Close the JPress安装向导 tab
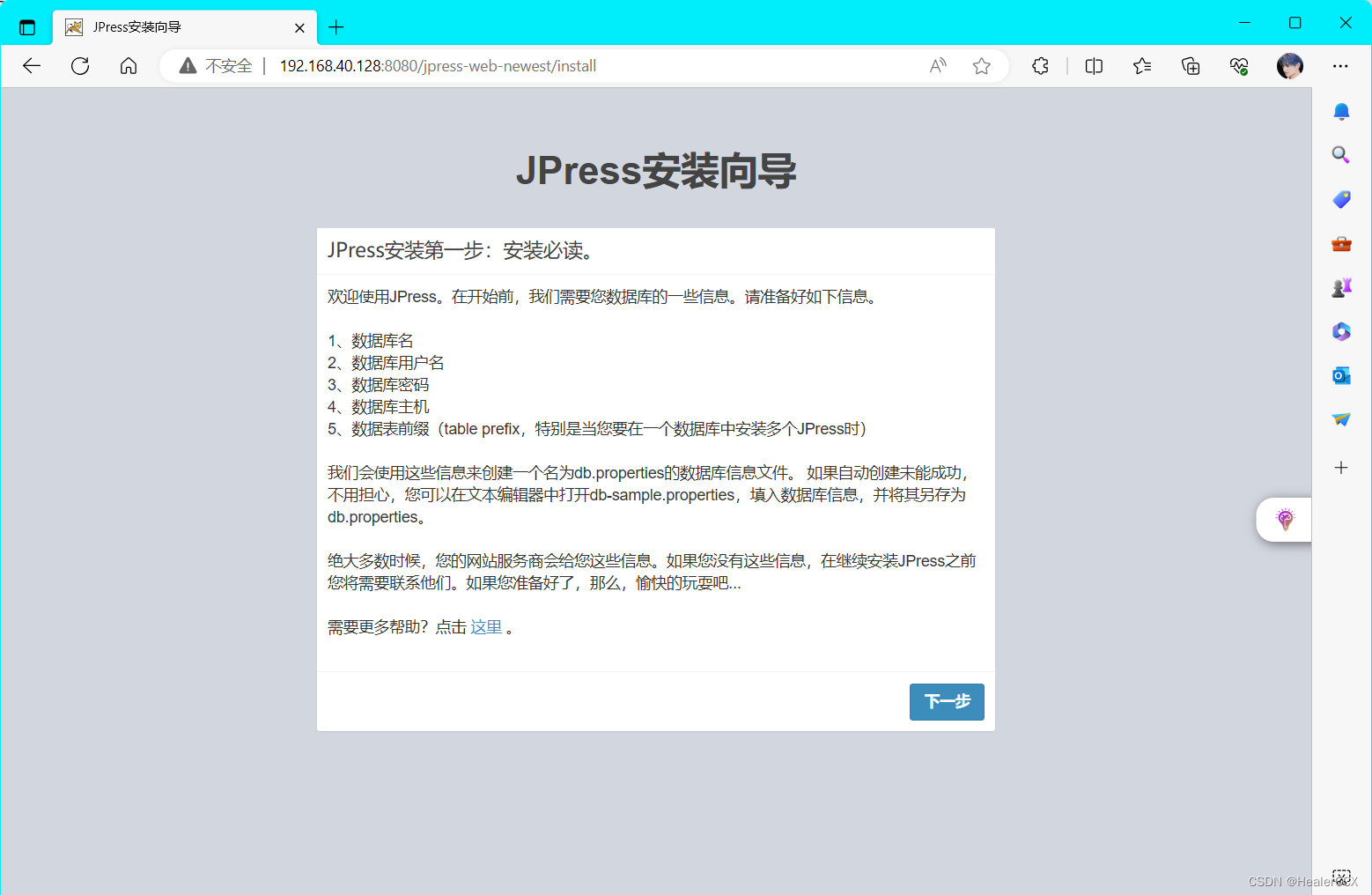This screenshot has height=895, width=1372. 299,27
